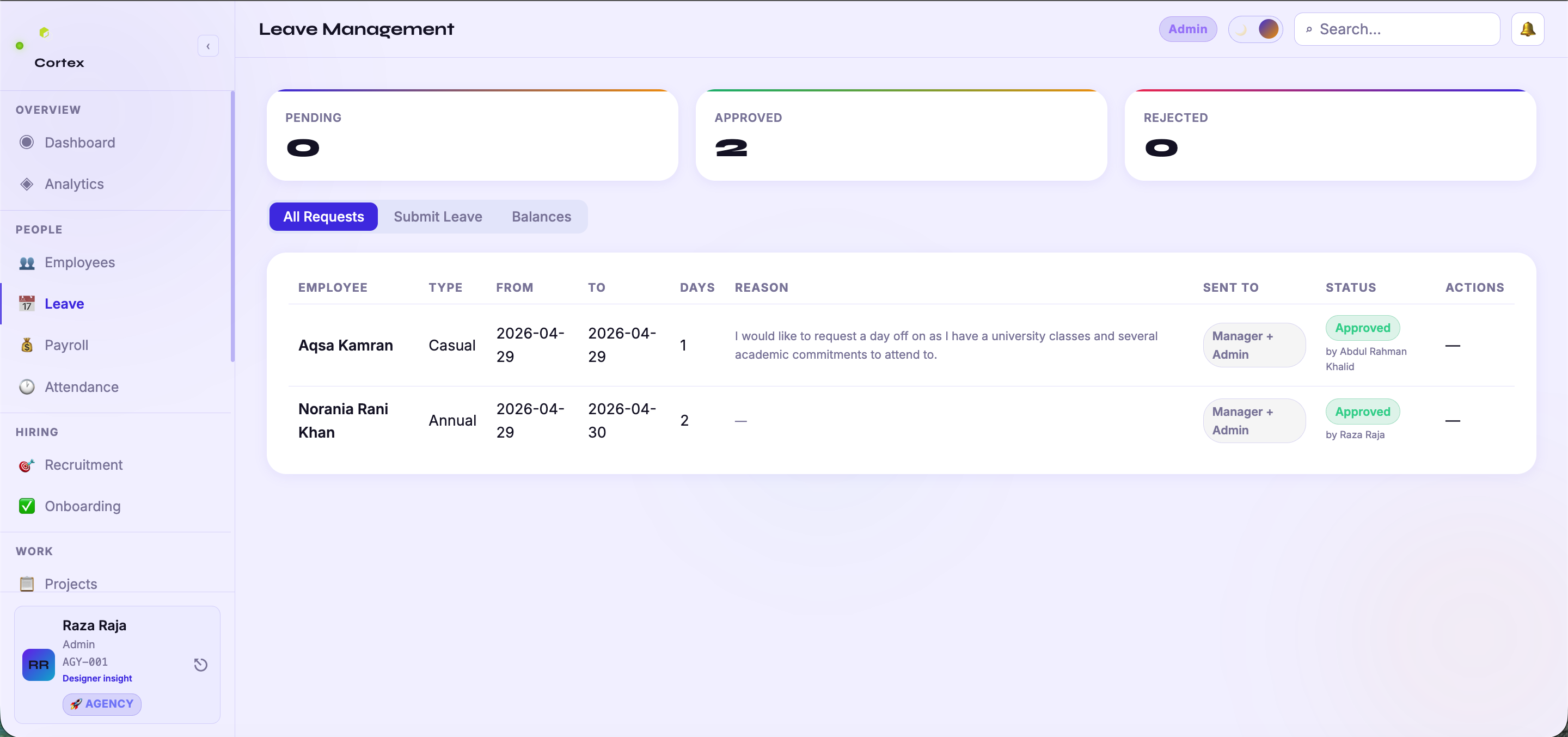
Task: Click the TYPE column header
Action: [x=445, y=287]
